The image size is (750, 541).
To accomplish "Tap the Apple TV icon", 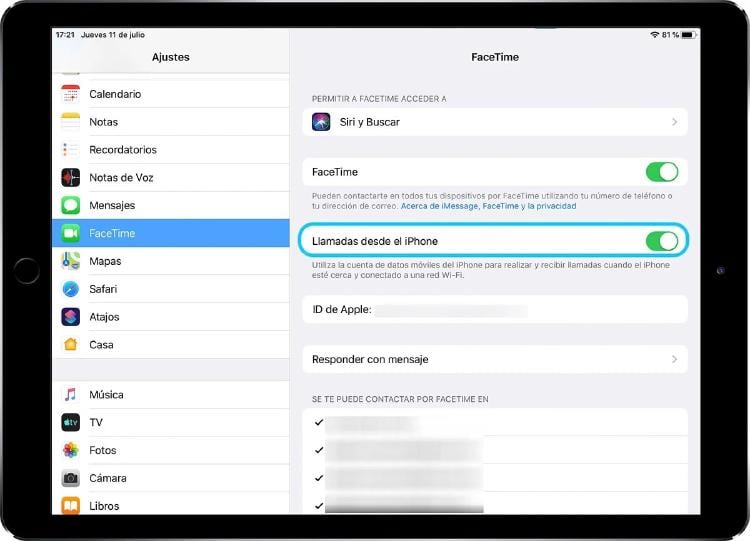I will pos(71,422).
